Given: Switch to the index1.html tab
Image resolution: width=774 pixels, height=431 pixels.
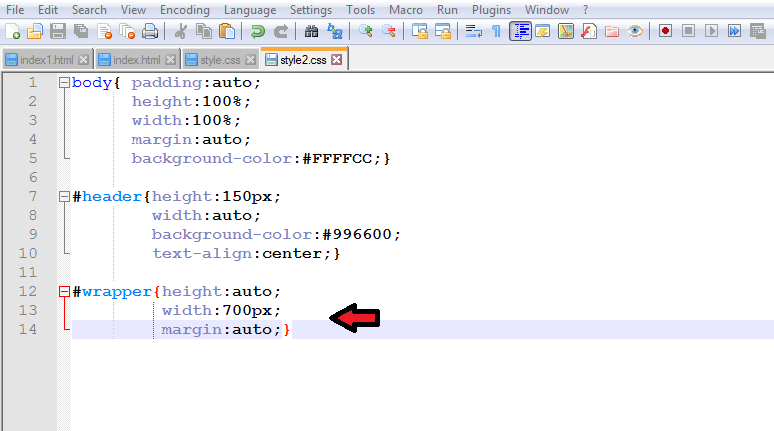Looking at the screenshot, I should [46, 60].
